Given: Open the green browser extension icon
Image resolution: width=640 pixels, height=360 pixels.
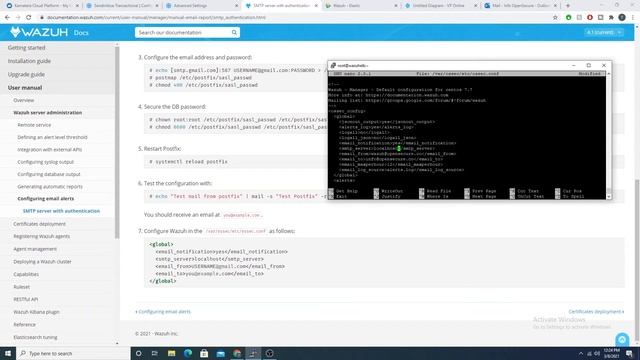Looking at the screenshot, I should [x=569, y=18].
